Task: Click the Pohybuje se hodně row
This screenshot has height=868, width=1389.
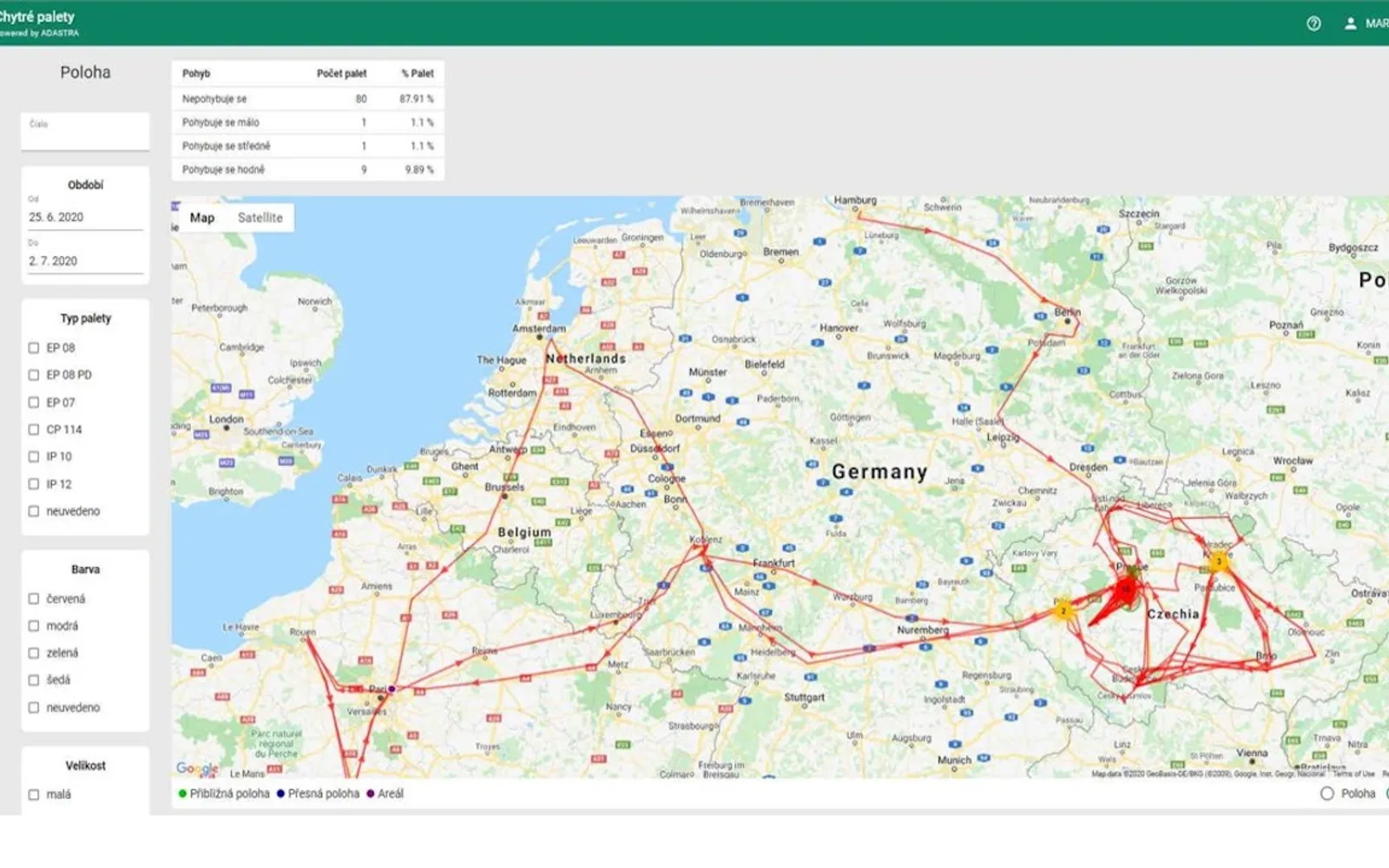Action: point(308,169)
